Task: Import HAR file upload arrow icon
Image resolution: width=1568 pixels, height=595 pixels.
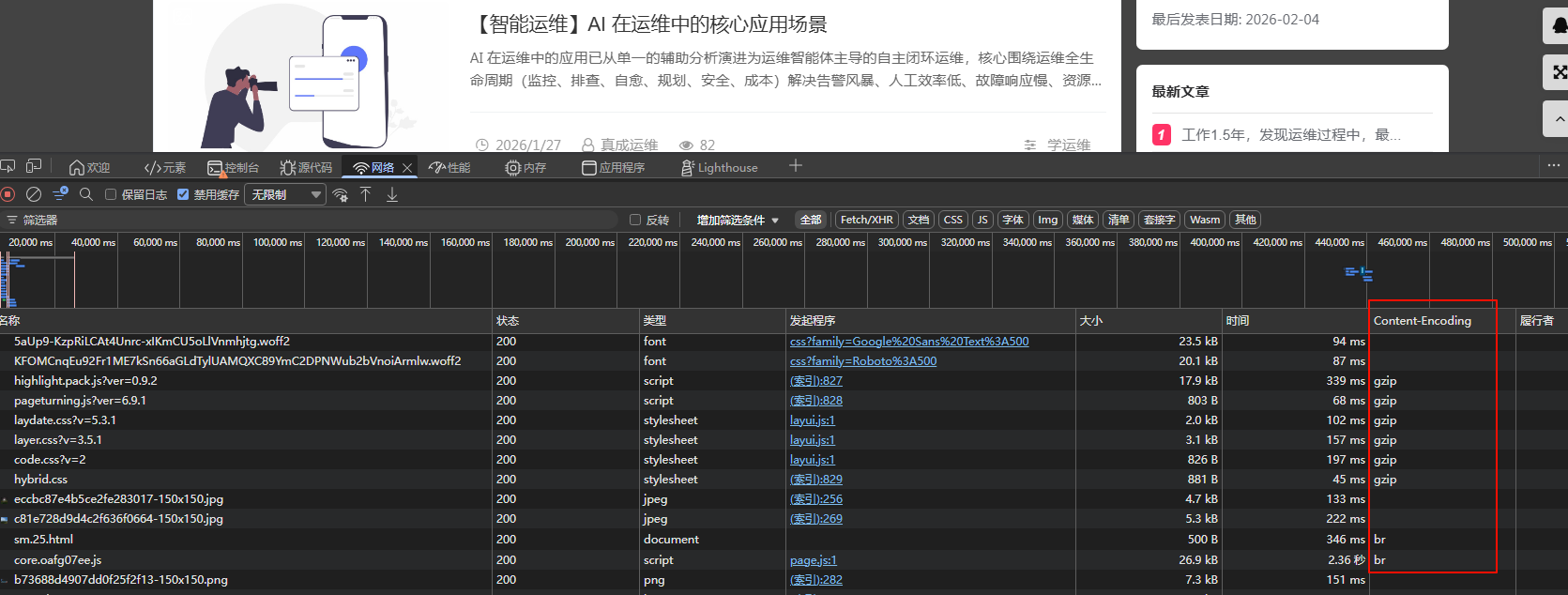Action: point(366,194)
